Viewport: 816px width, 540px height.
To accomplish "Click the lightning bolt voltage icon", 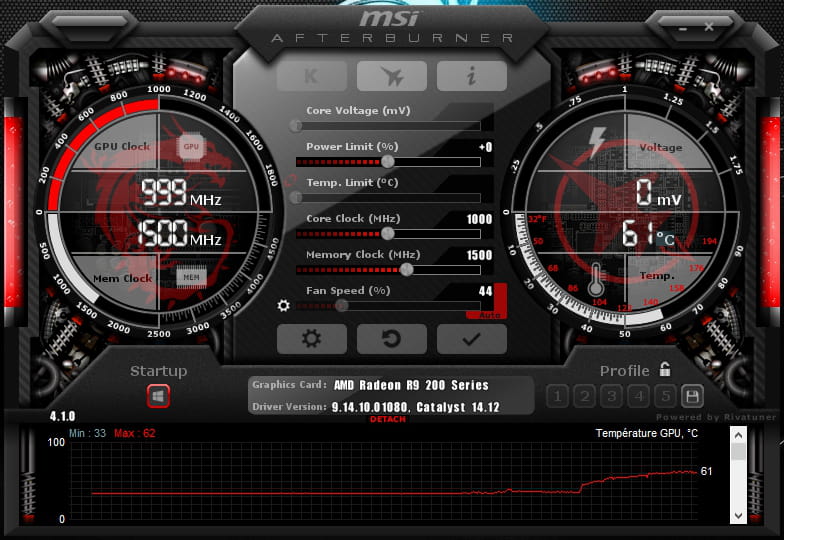I will coord(596,142).
